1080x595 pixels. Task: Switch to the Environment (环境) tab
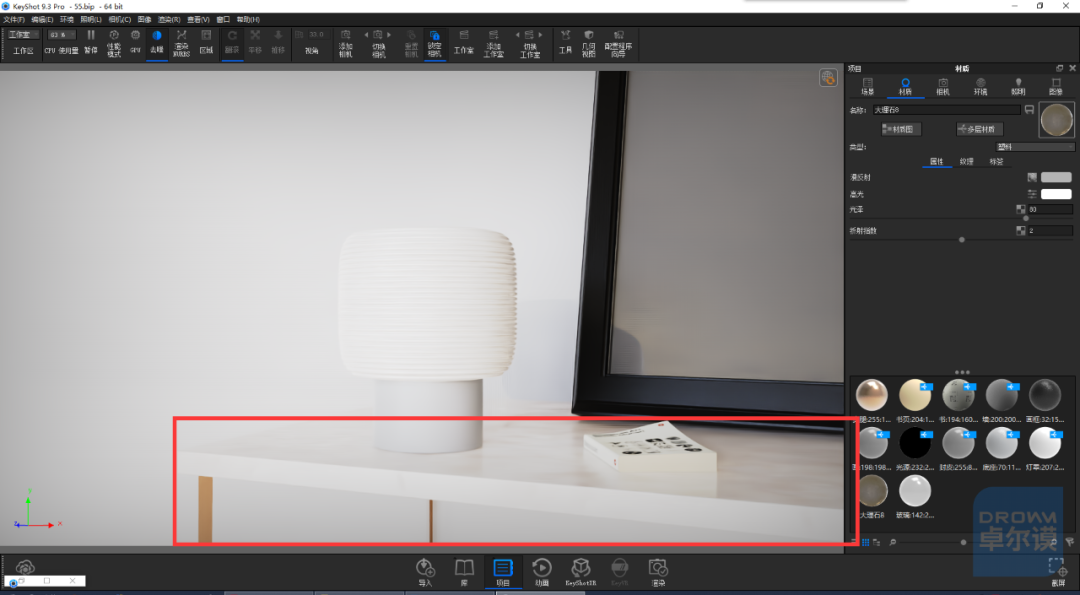(981, 87)
